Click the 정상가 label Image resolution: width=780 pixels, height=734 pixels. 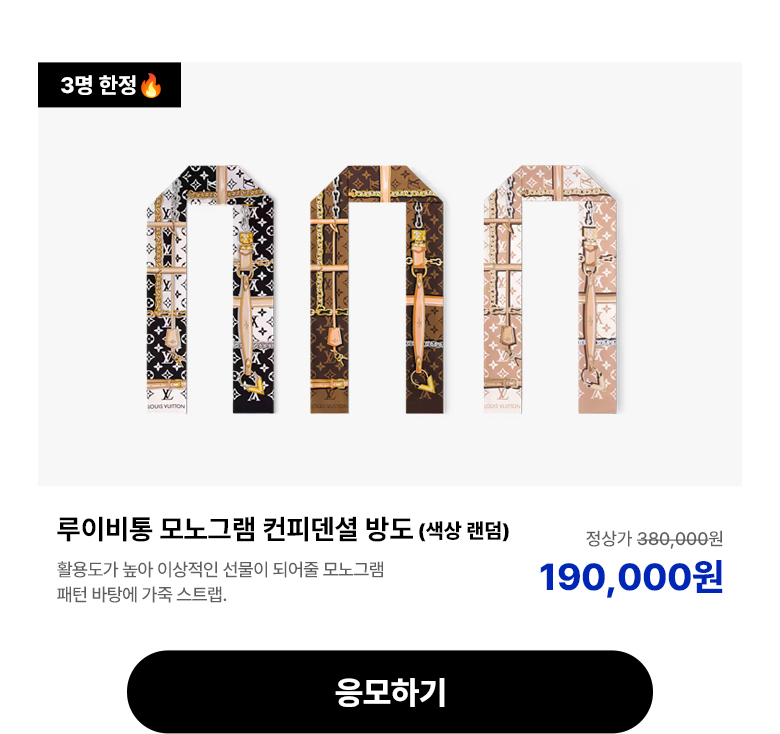608,539
